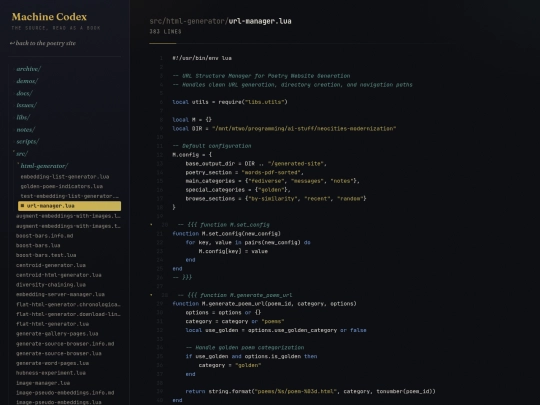Expand the issues/ folder
The width and height of the screenshot is (540, 405).
click(x=27, y=105)
